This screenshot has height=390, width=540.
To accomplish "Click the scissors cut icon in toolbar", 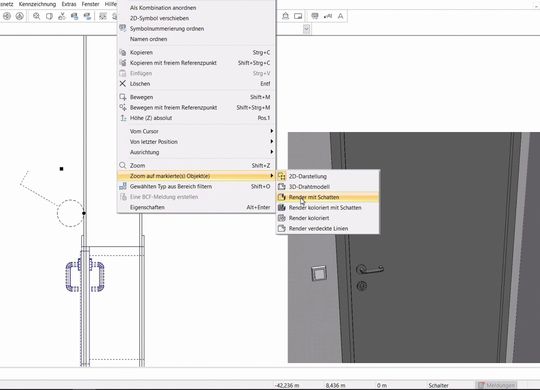I will [62, 16].
